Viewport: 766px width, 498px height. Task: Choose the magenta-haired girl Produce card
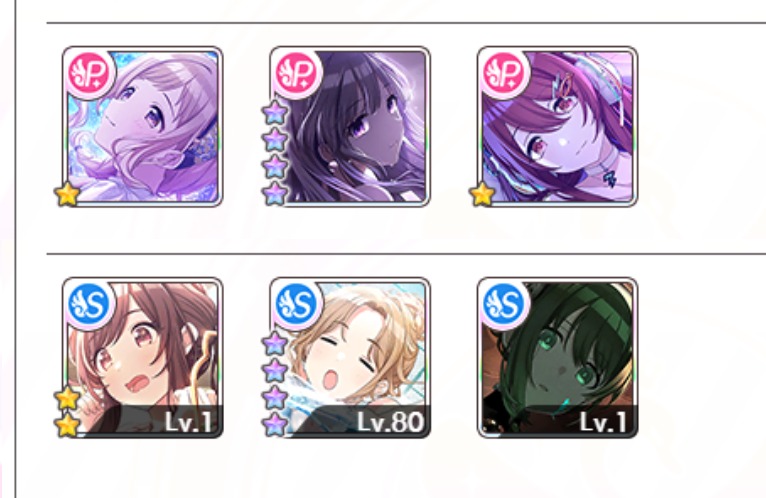(557, 127)
